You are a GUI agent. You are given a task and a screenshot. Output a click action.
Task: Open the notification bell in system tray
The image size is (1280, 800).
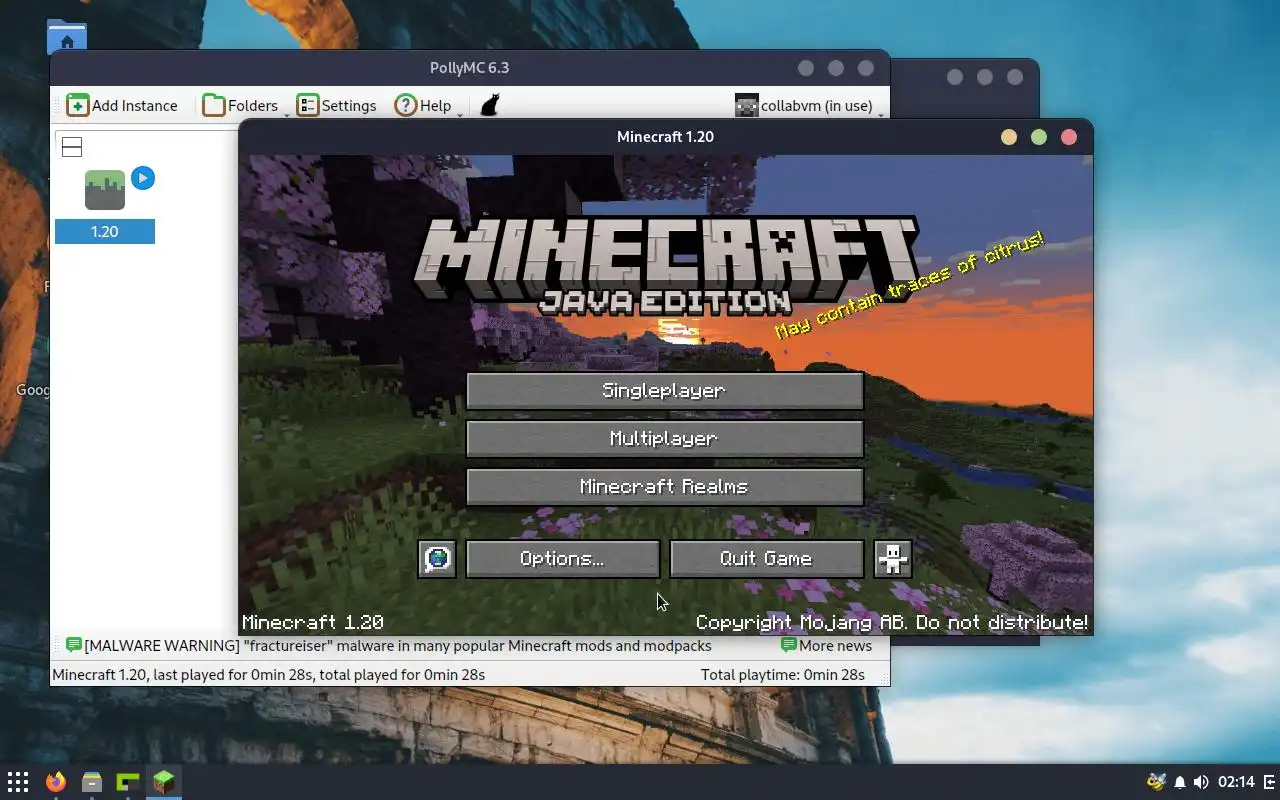(1180, 782)
